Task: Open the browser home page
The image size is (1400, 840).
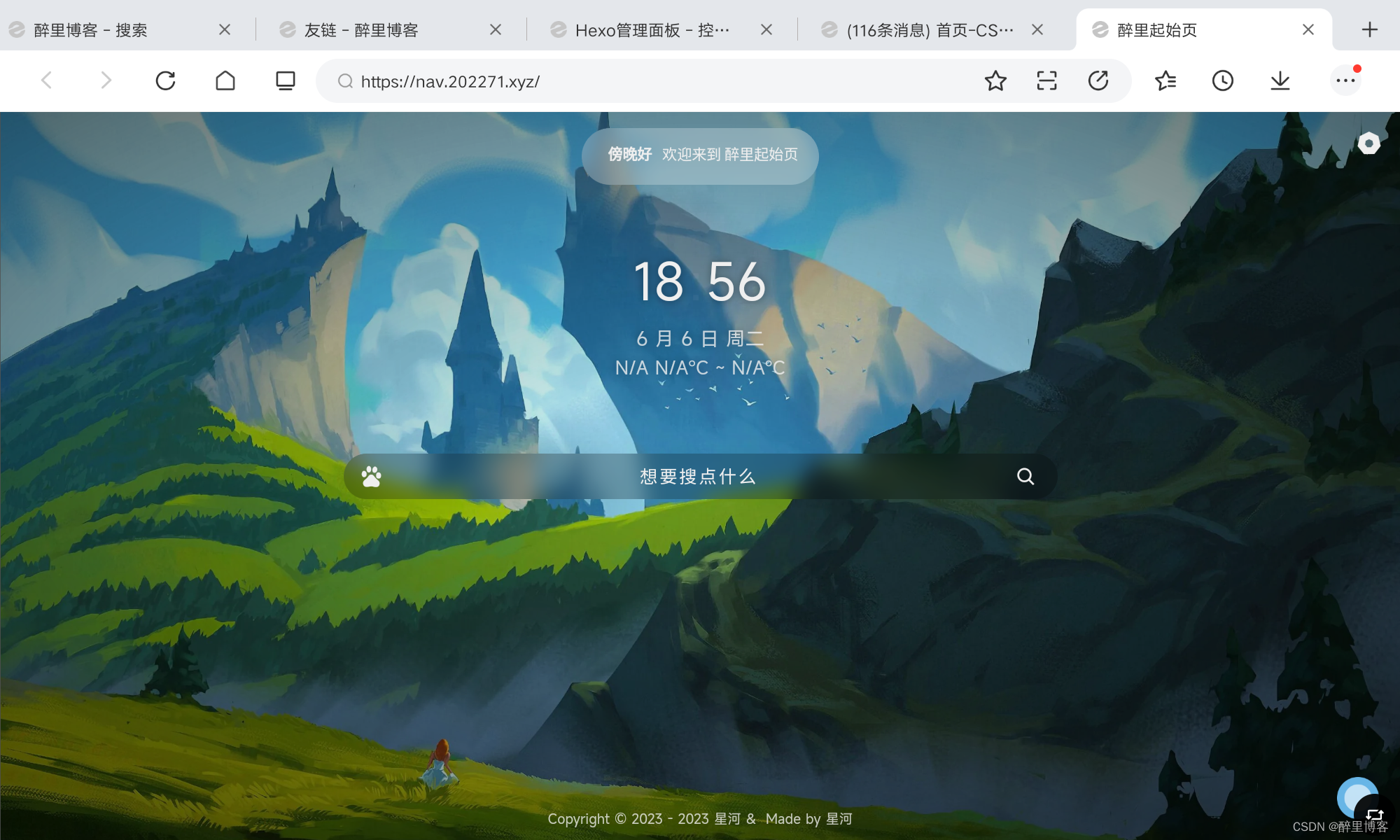Action: pyautogui.click(x=225, y=80)
